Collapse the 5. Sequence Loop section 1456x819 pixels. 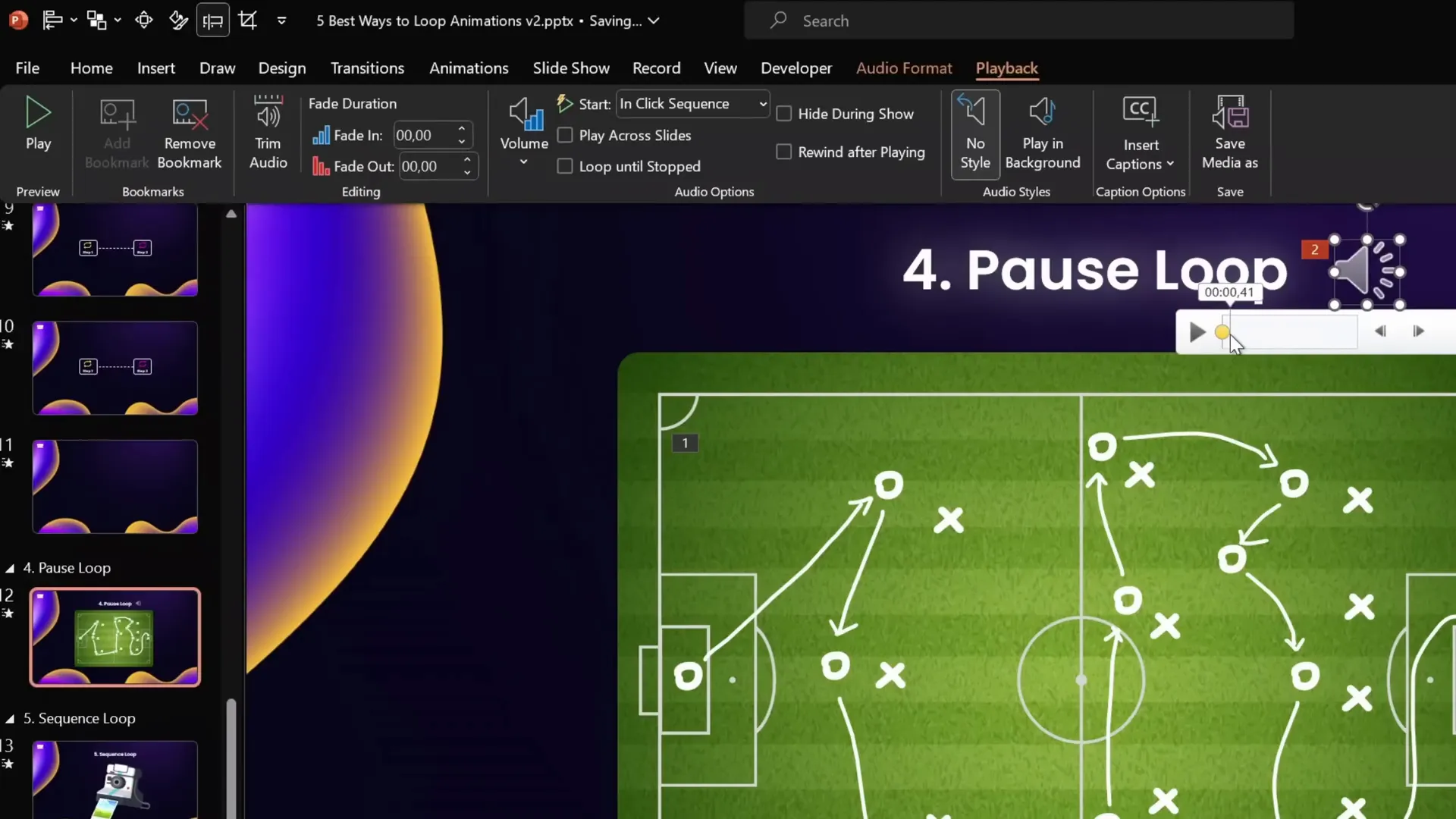[10, 718]
